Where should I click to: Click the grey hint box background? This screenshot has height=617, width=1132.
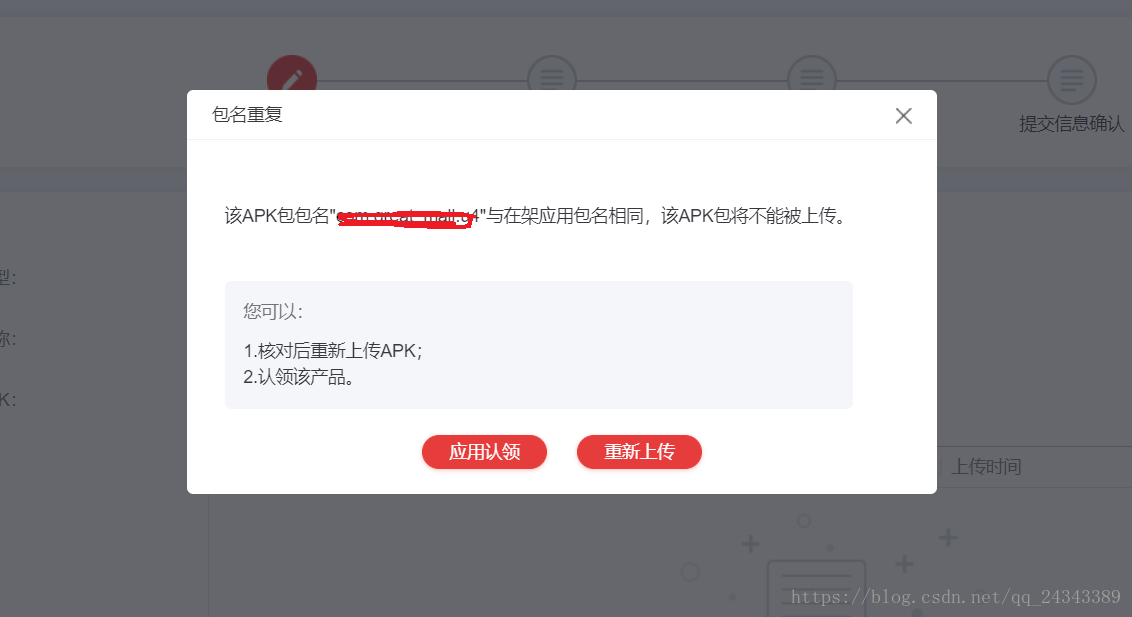point(539,345)
